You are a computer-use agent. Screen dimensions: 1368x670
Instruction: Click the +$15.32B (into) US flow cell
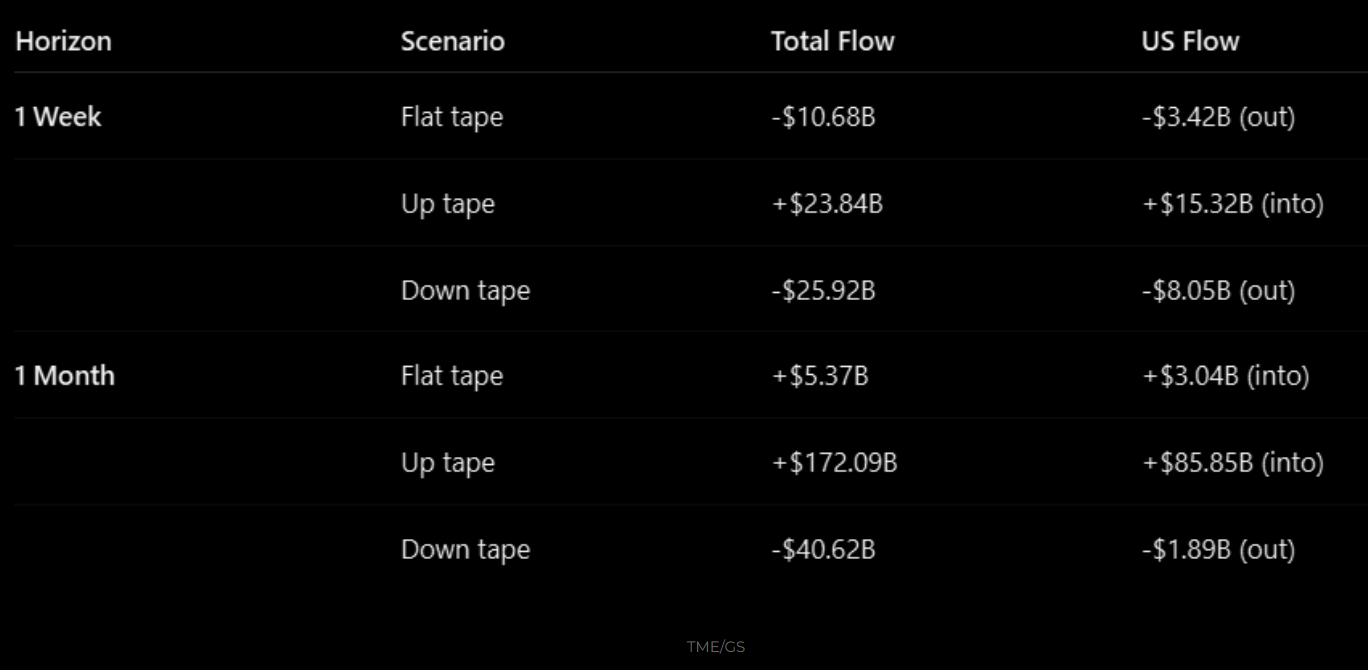coord(1233,204)
